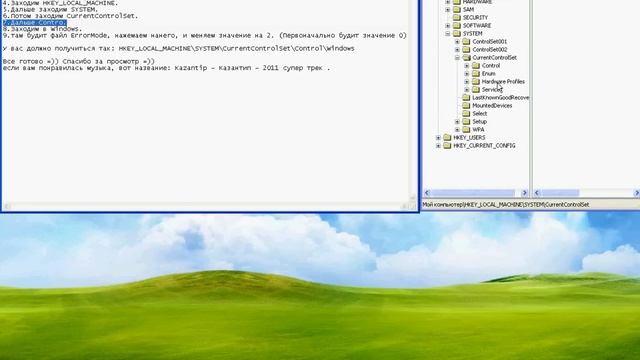
Task: Collapse the SYSTEM registry key
Action: [448, 33]
